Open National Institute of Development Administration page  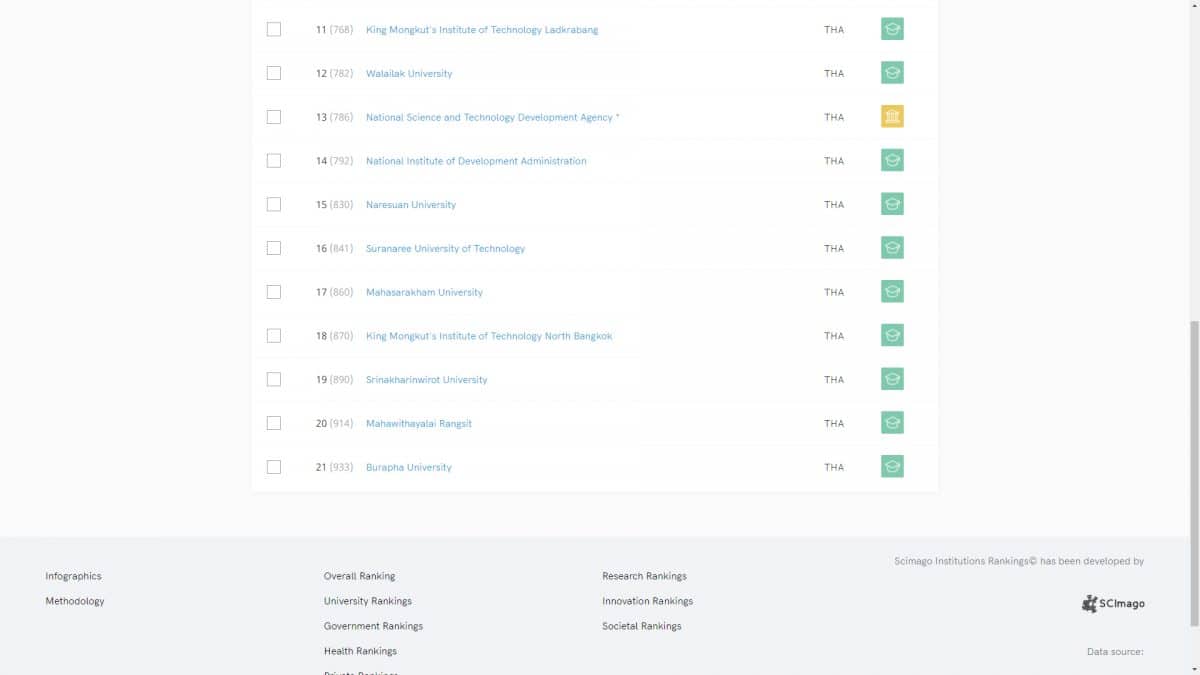[x=476, y=161]
